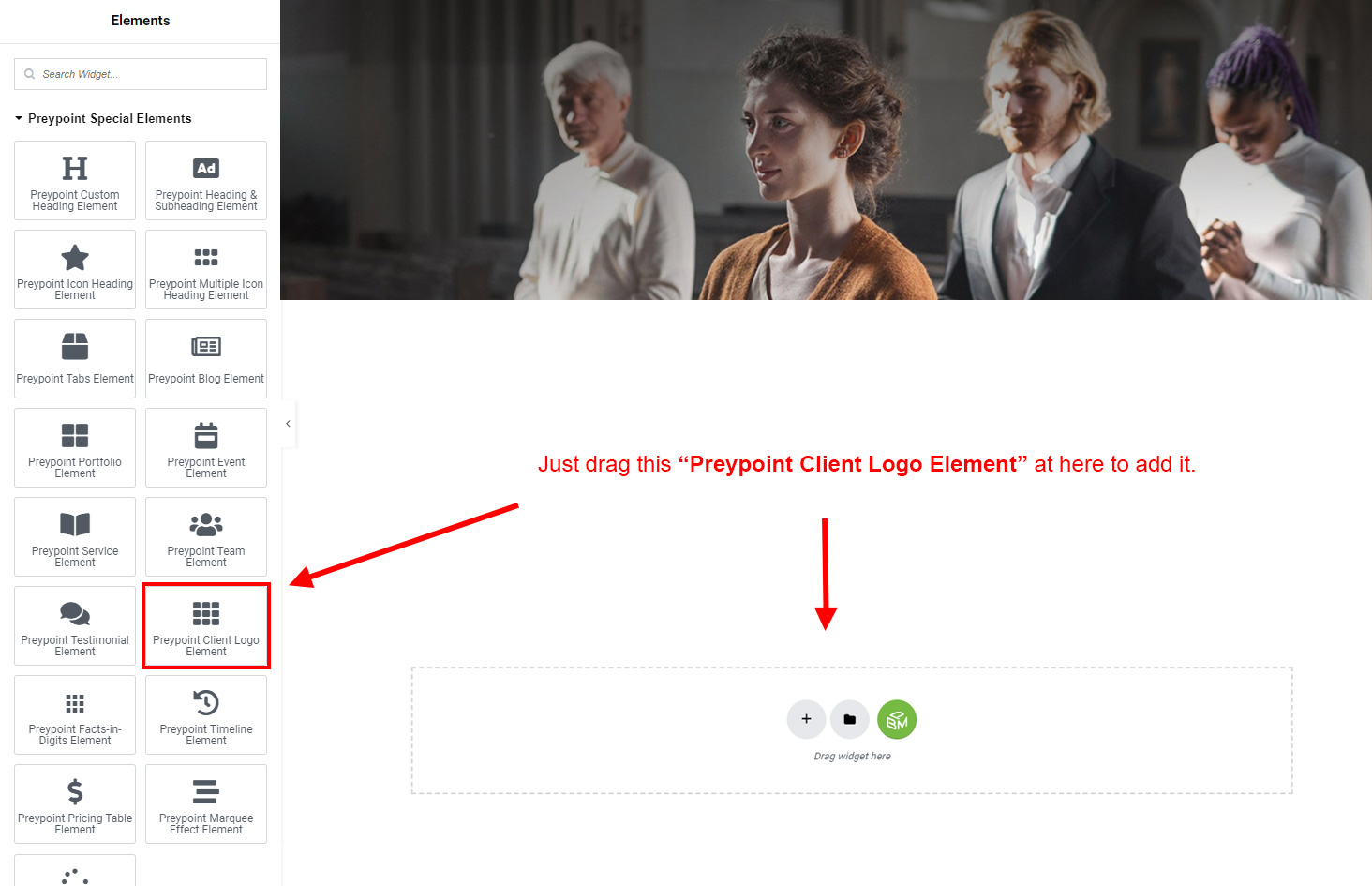This screenshot has height=886, width=1372.
Task: Select the Preypoint Tabs Element widget
Action: tap(75, 358)
